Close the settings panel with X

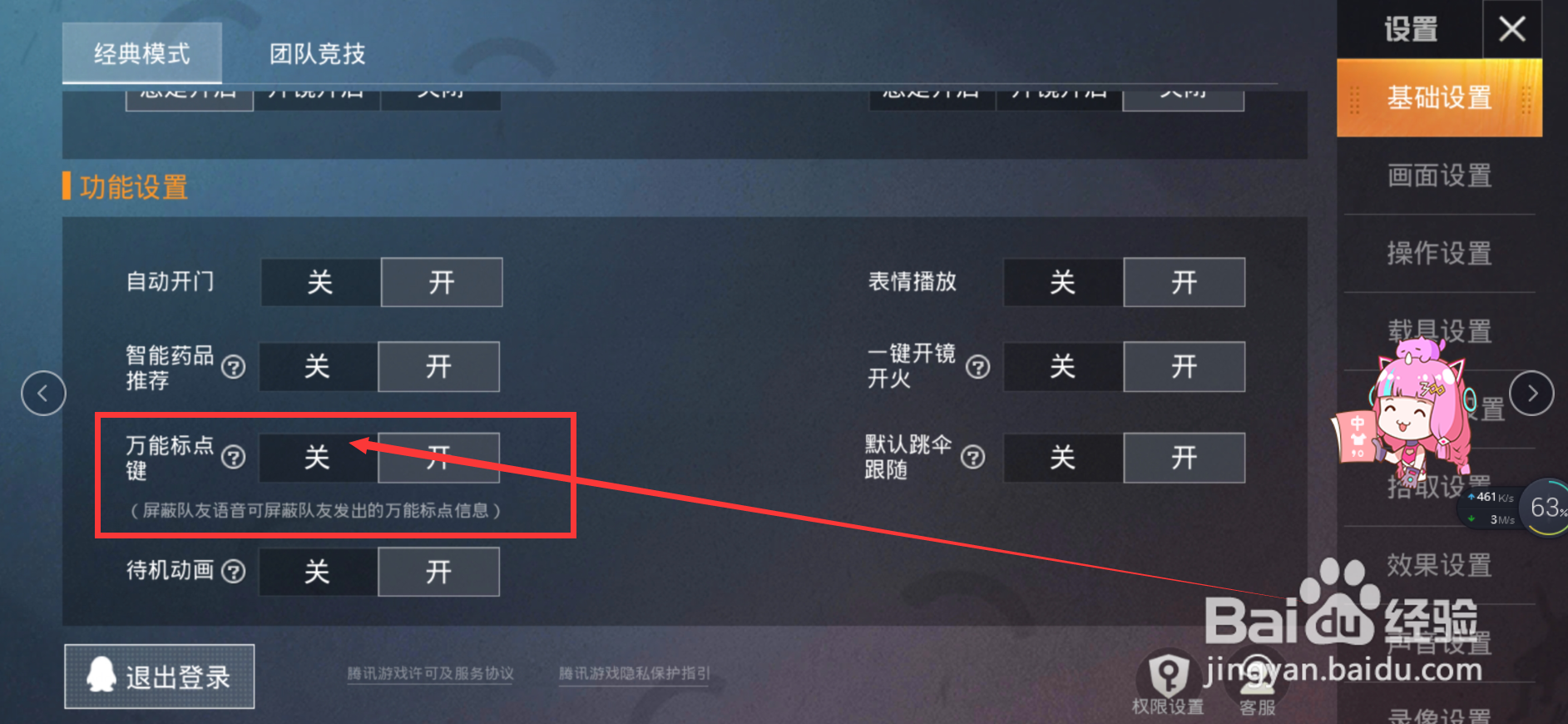(x=1512, y=29)
